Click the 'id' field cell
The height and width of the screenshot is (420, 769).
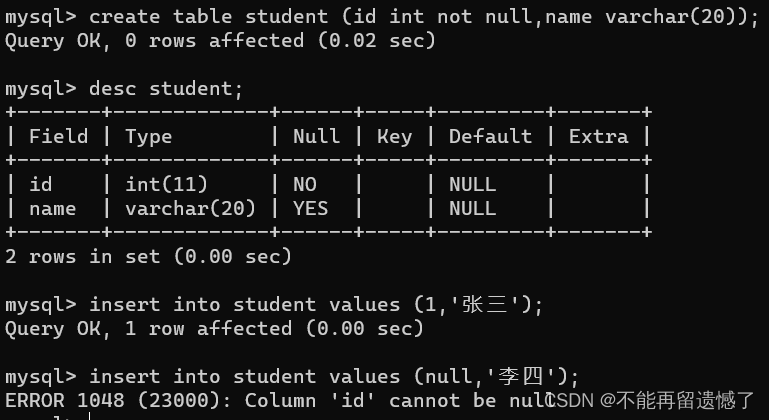[41, 184]
